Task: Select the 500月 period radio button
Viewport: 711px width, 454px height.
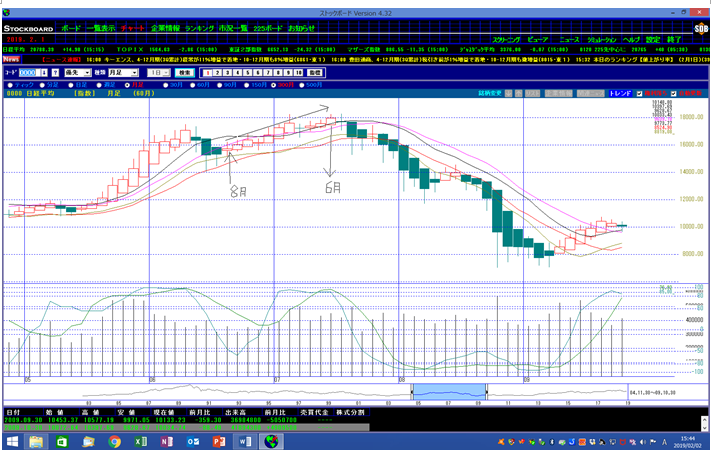Action: (302, 85)
